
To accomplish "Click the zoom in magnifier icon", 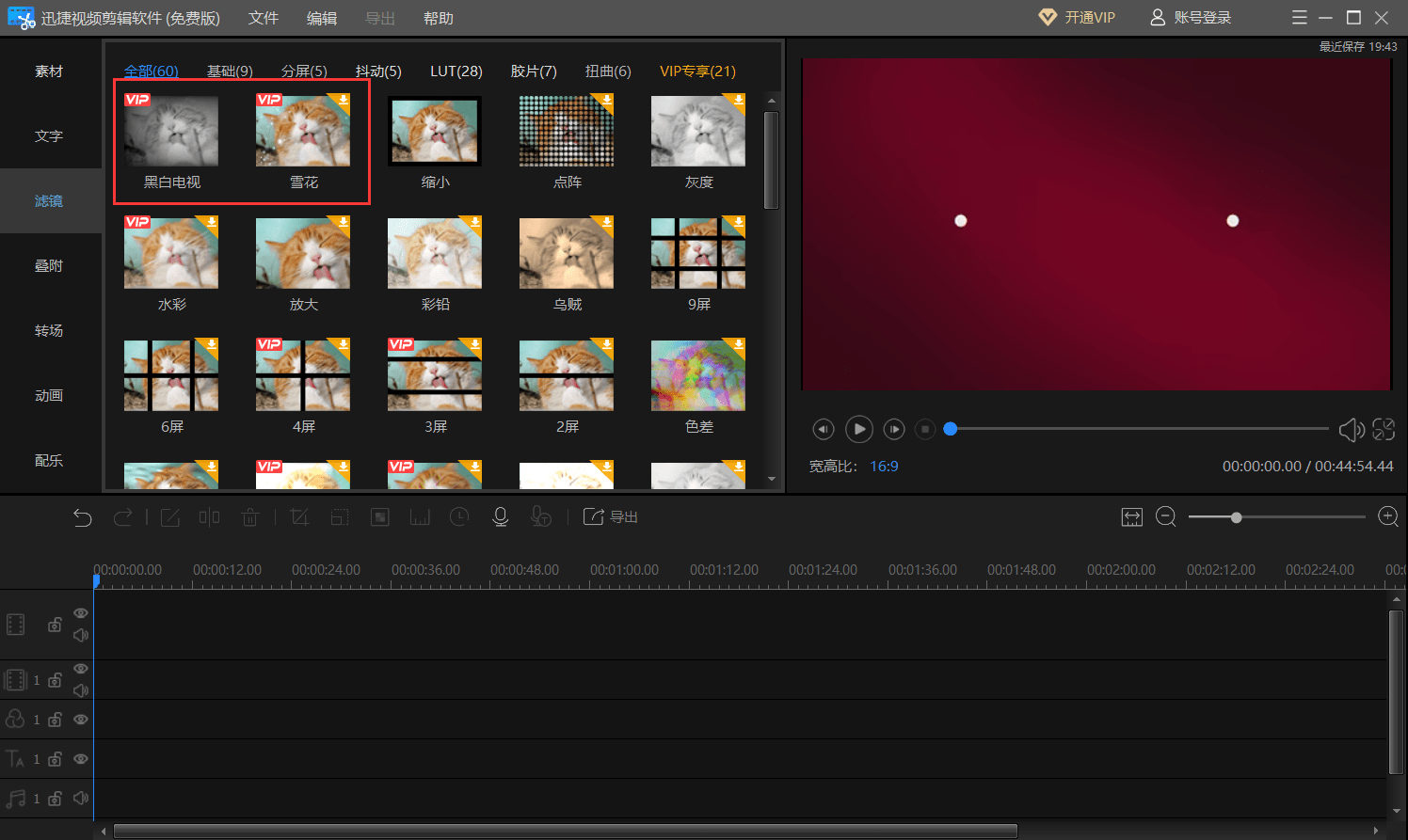I will tap(1388, 517).
